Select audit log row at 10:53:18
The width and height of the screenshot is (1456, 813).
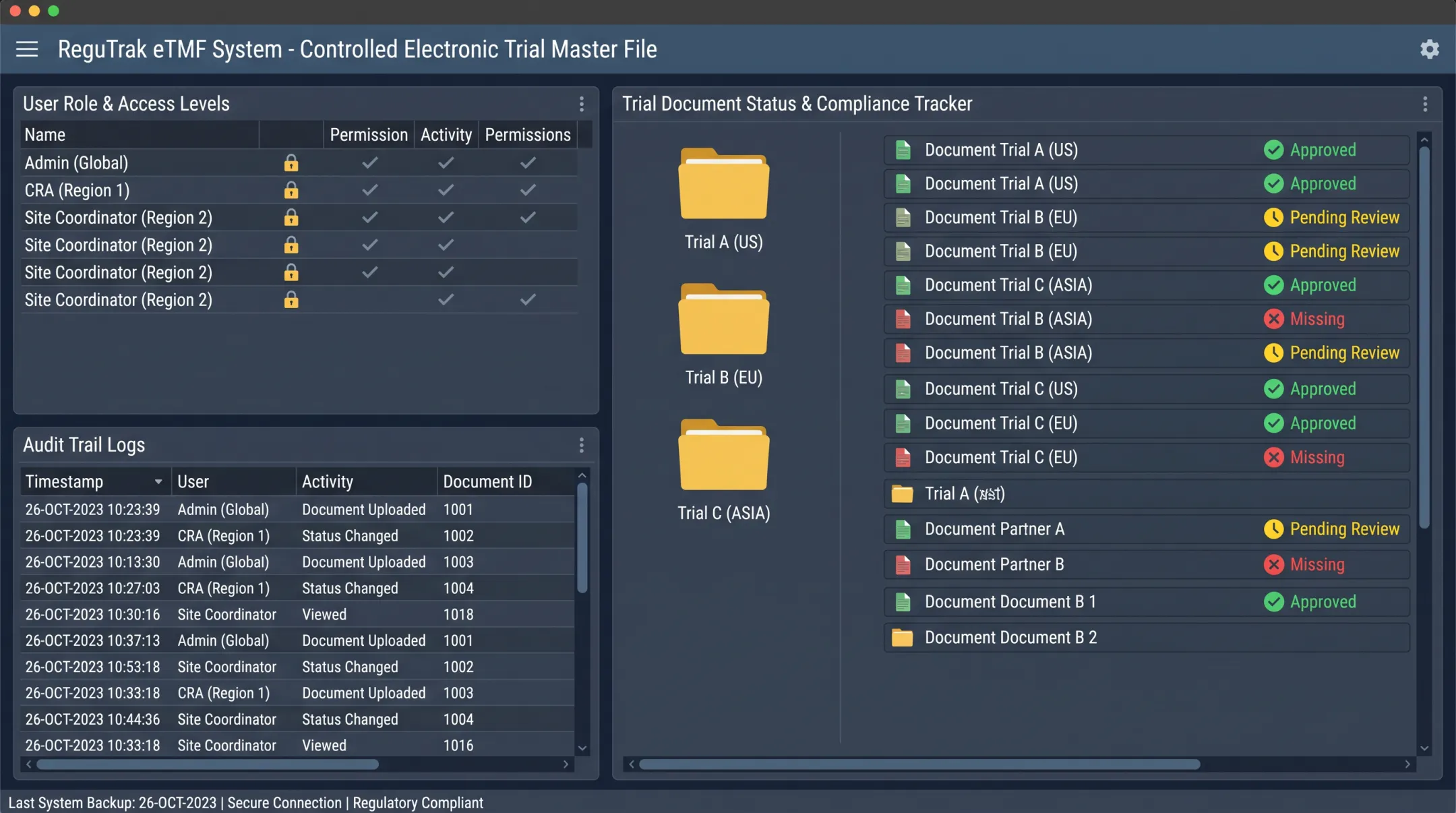click(297, 667)
